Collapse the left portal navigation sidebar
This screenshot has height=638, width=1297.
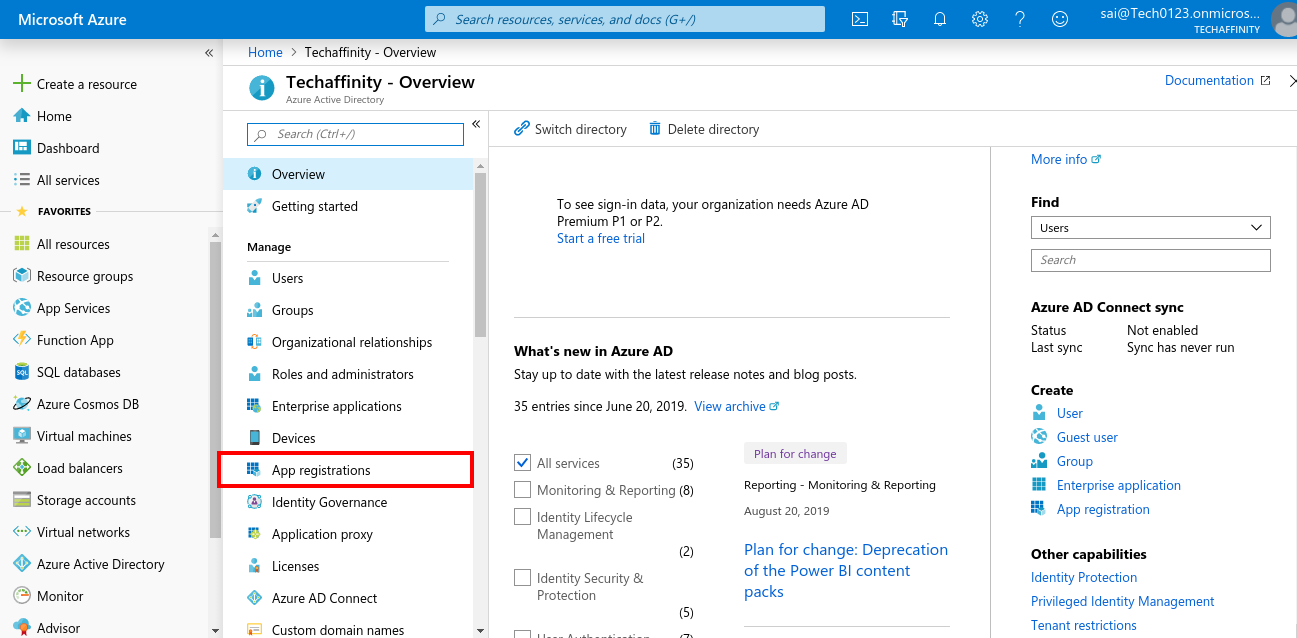[209, 53]
